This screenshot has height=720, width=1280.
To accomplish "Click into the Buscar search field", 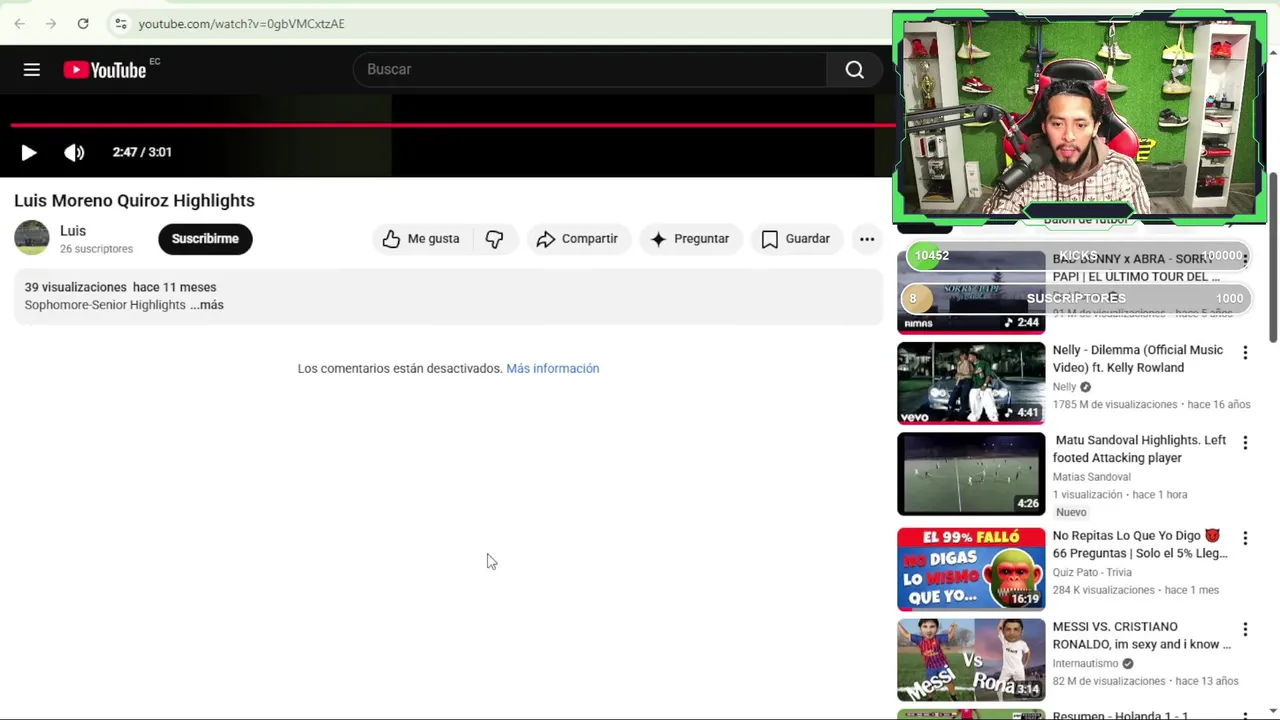I will tap(590, 69).
